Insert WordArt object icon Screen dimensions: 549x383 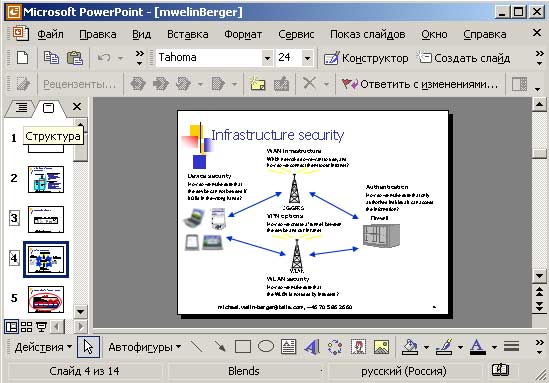(312, 347)
